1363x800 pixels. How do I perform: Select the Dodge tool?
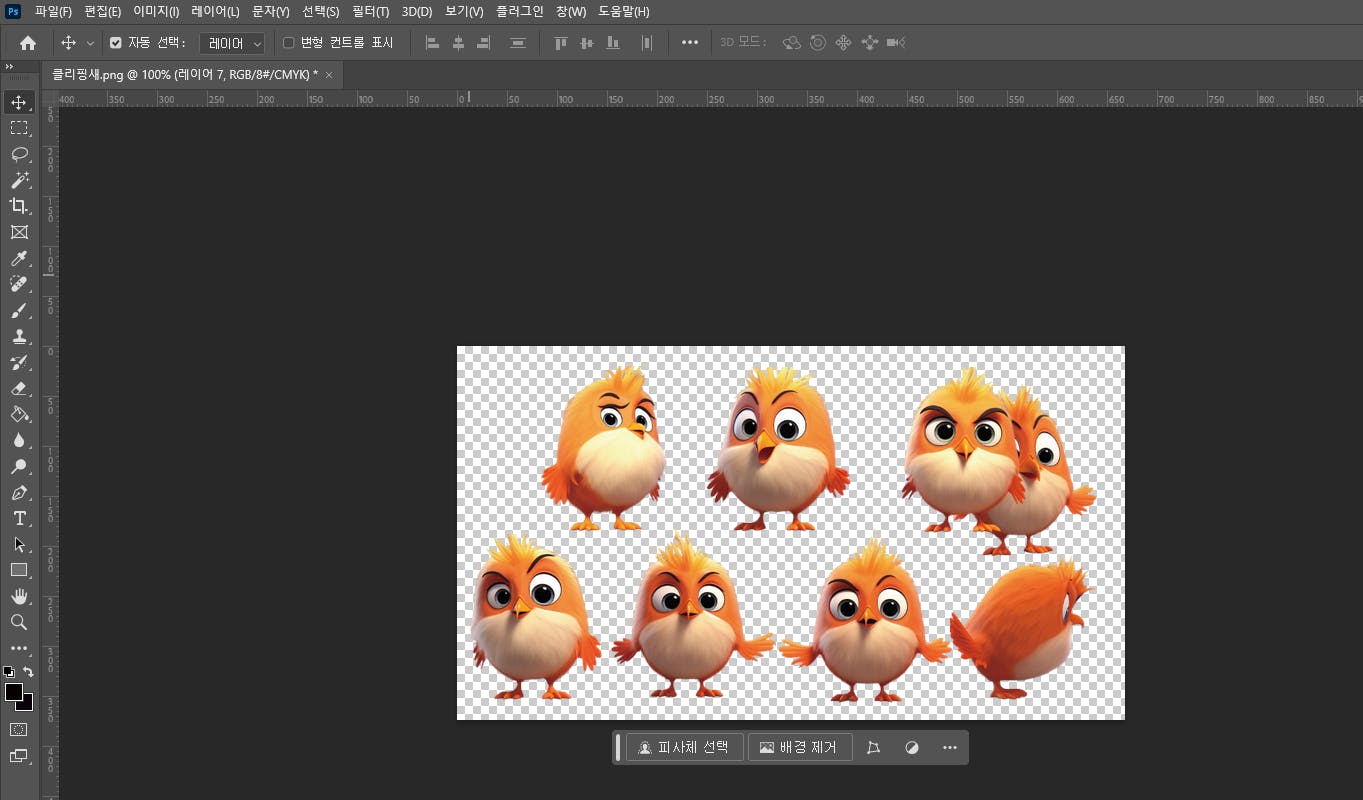pos(19,466)
